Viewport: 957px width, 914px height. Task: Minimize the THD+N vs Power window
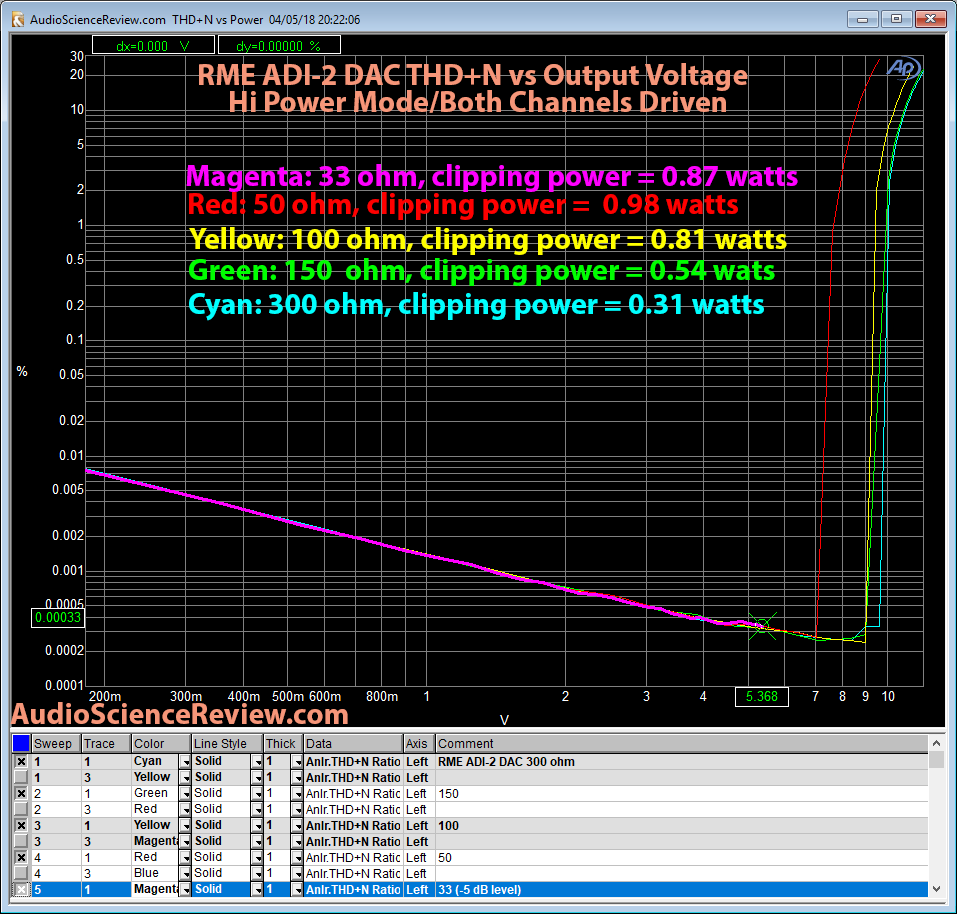point(862,19)
